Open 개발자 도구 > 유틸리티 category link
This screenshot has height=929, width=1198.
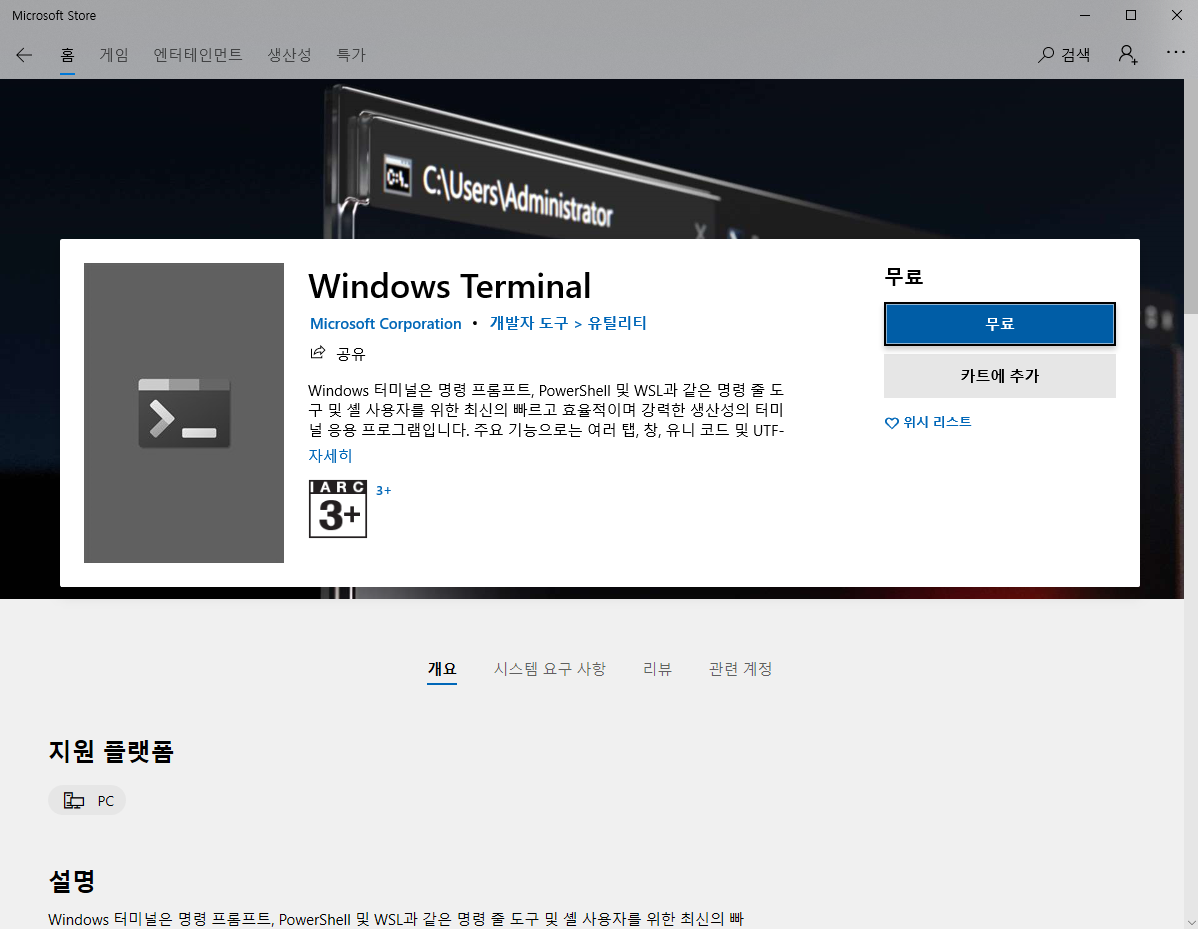point(568,323)
